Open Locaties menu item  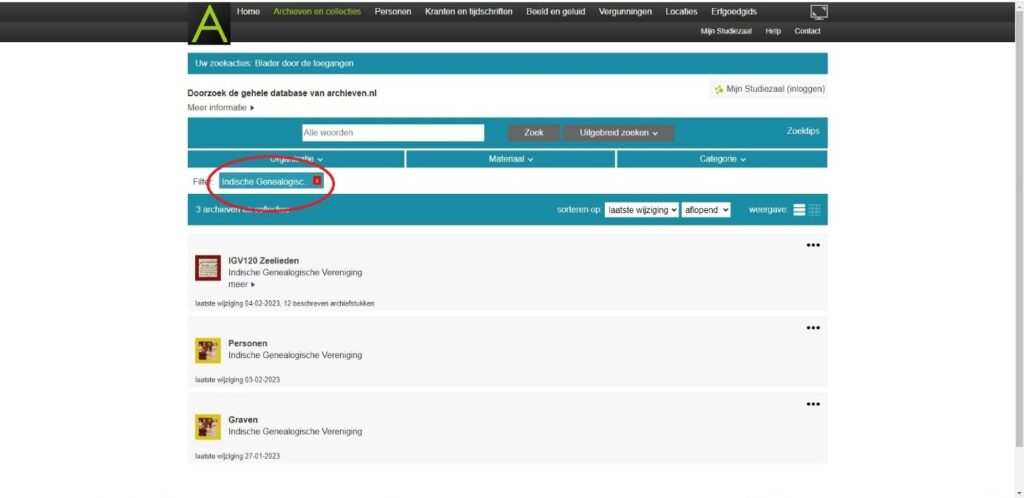pos(681,12)
